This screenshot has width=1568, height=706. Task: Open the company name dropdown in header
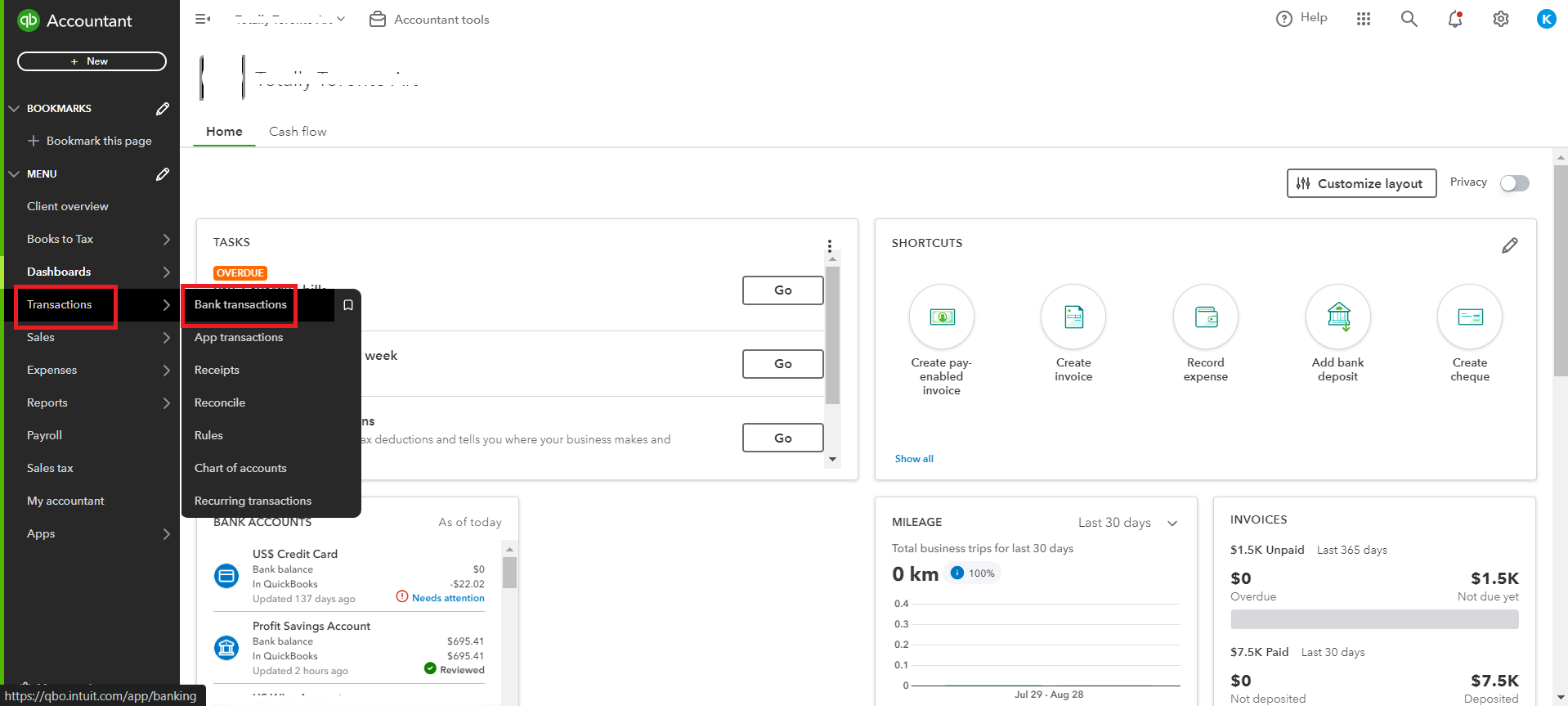pyautogui.click(x=290, y=19)
